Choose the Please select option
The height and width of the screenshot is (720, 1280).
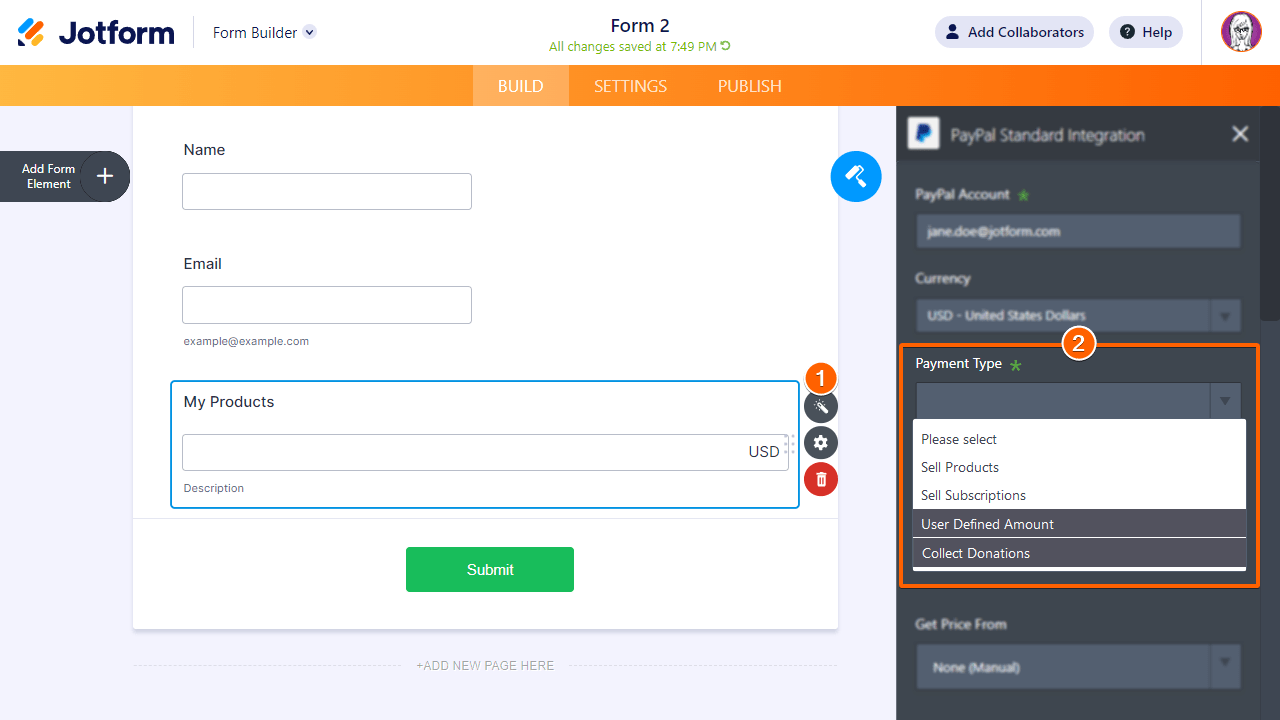pyautogui.click(x=1079, y=439)
